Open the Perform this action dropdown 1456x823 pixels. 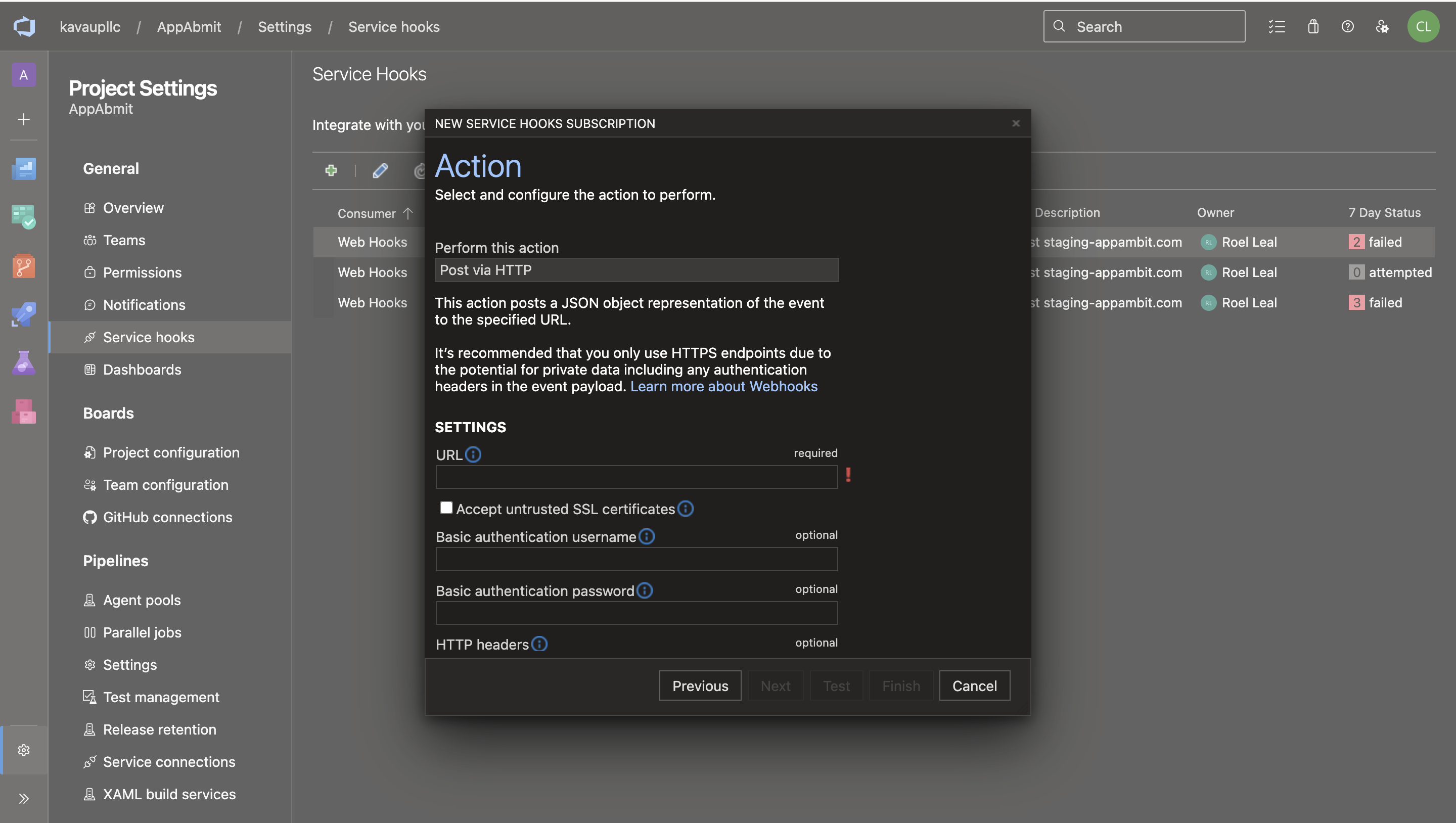pyautogui.click(x=636, y=270)
